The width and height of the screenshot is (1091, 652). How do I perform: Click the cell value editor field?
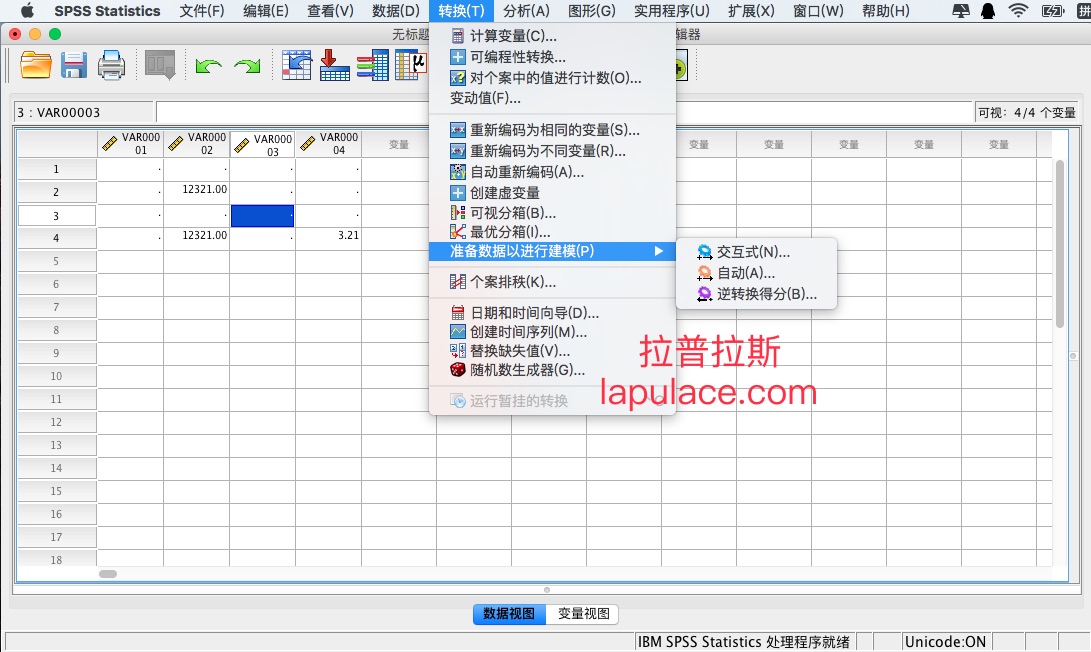point(564,112)
